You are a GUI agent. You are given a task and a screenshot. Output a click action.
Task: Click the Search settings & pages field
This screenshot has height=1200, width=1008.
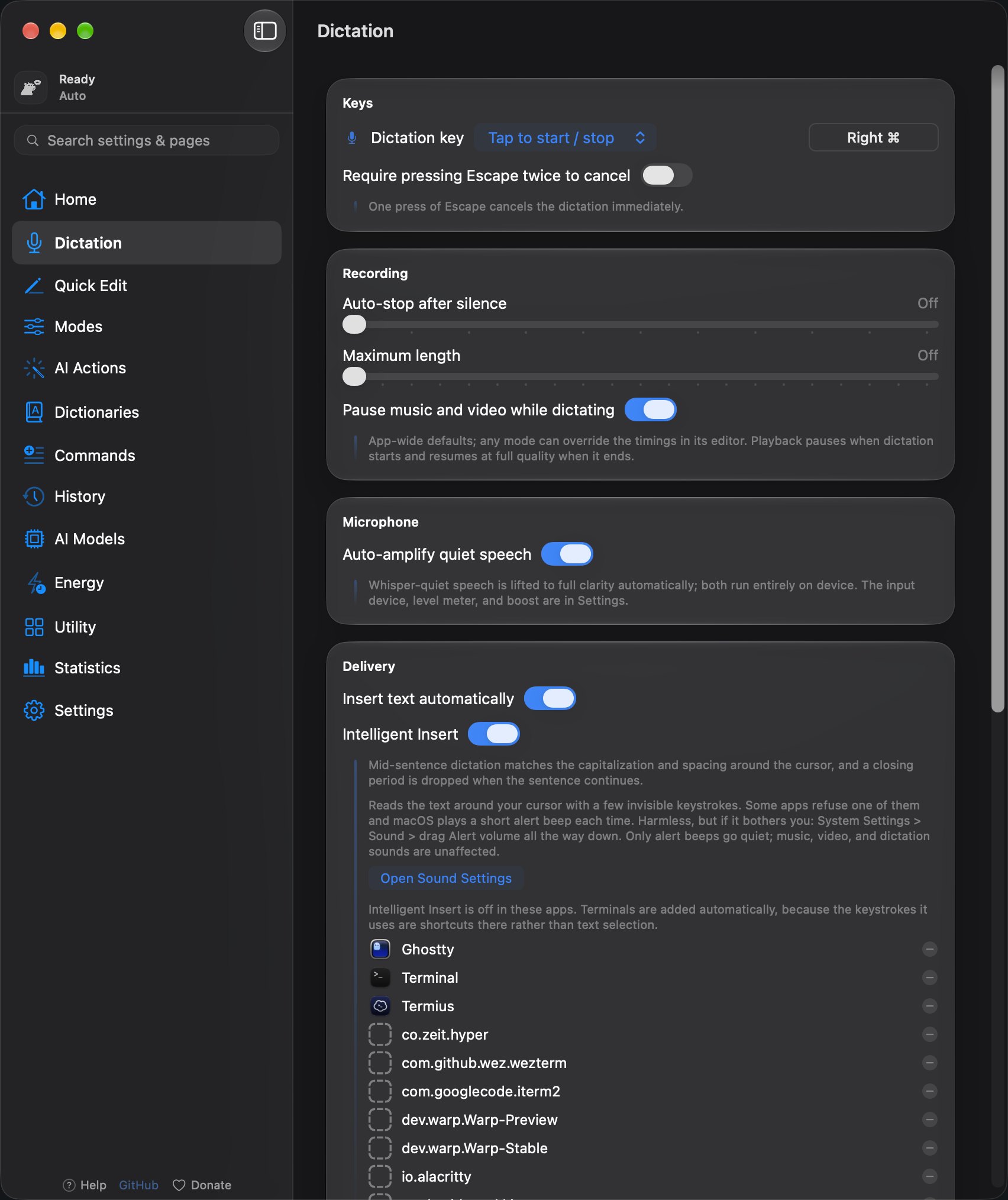(147, 141)
